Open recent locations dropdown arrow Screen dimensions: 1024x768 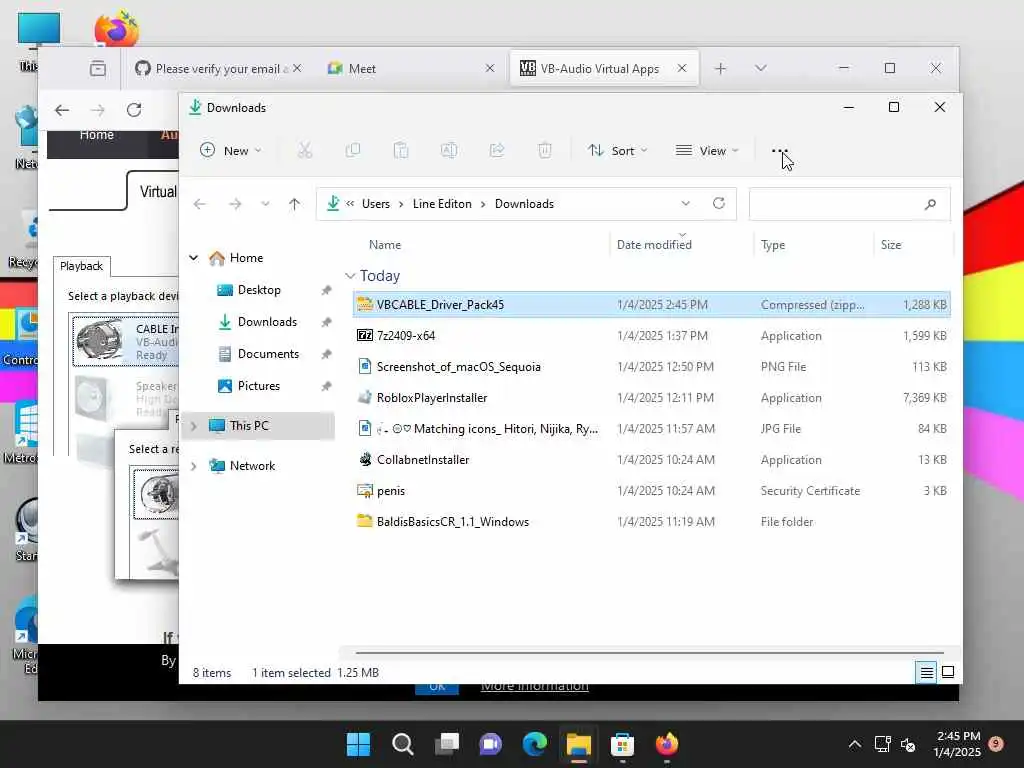[x=265, y=204]
